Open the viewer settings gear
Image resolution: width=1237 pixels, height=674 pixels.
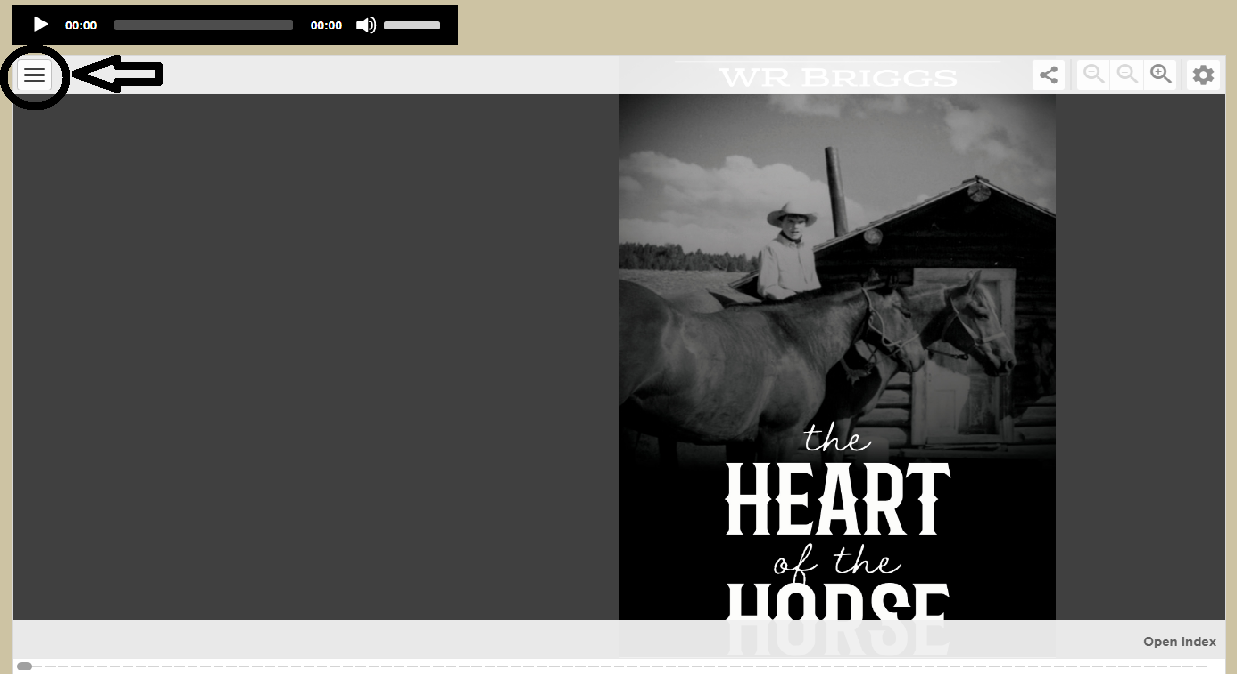[x=1203, y=75]
